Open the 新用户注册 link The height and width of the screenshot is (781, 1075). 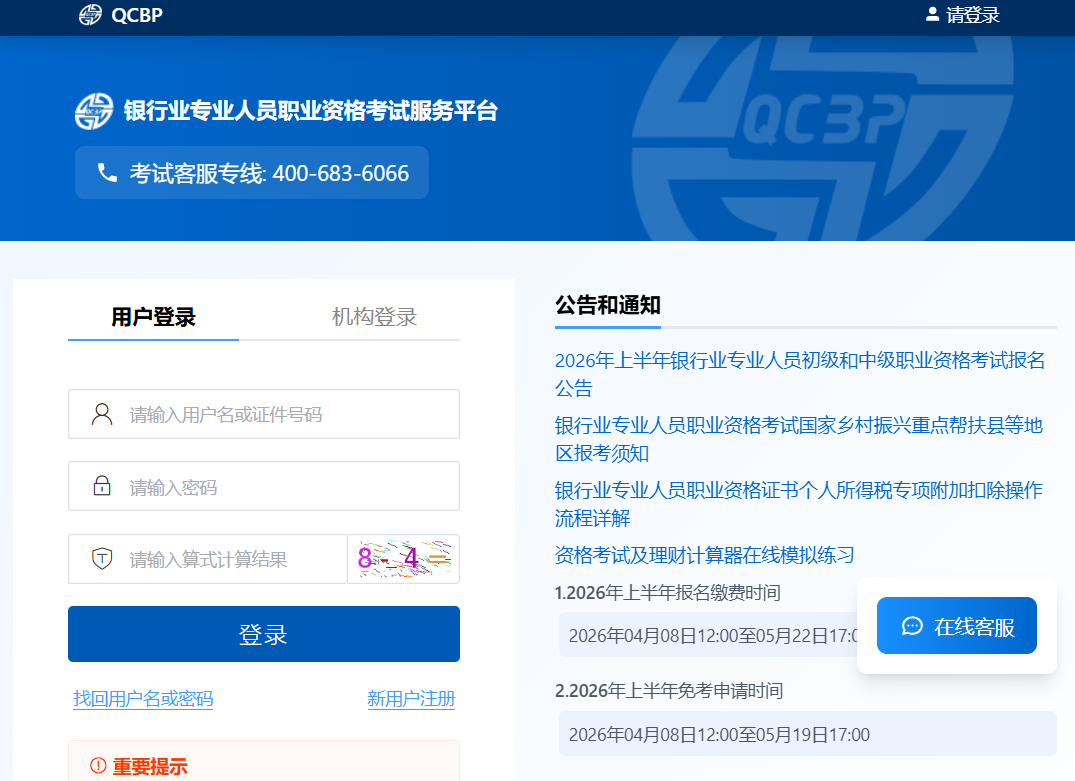pyautogui.click(x=411, y=699)
